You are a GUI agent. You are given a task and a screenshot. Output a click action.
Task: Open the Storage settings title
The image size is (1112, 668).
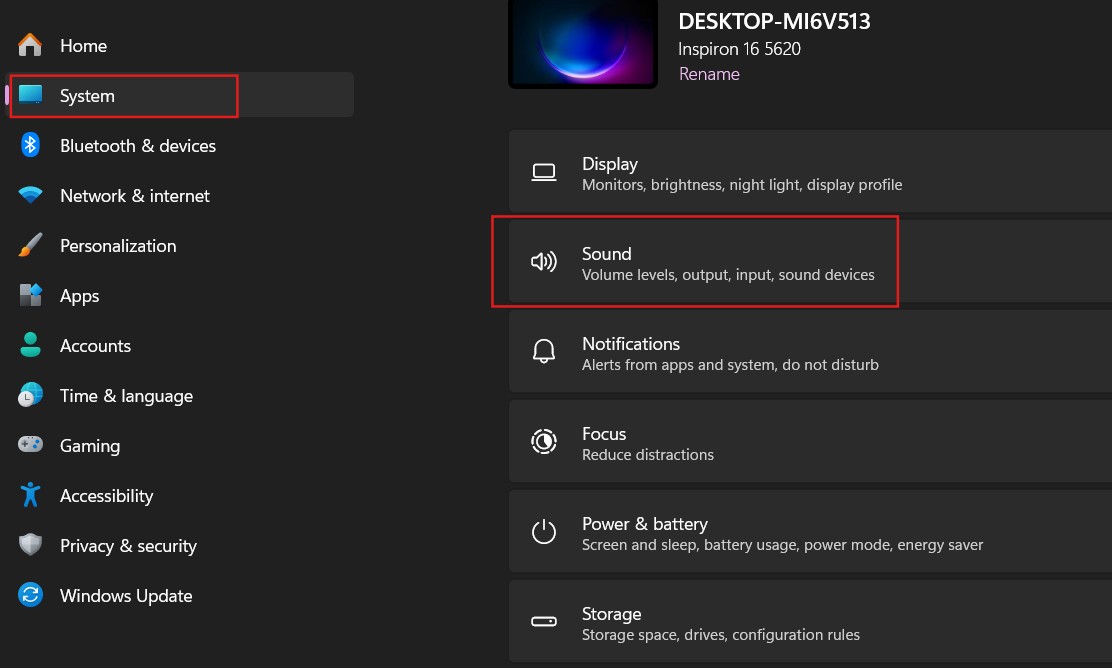[x=611, y=614]
